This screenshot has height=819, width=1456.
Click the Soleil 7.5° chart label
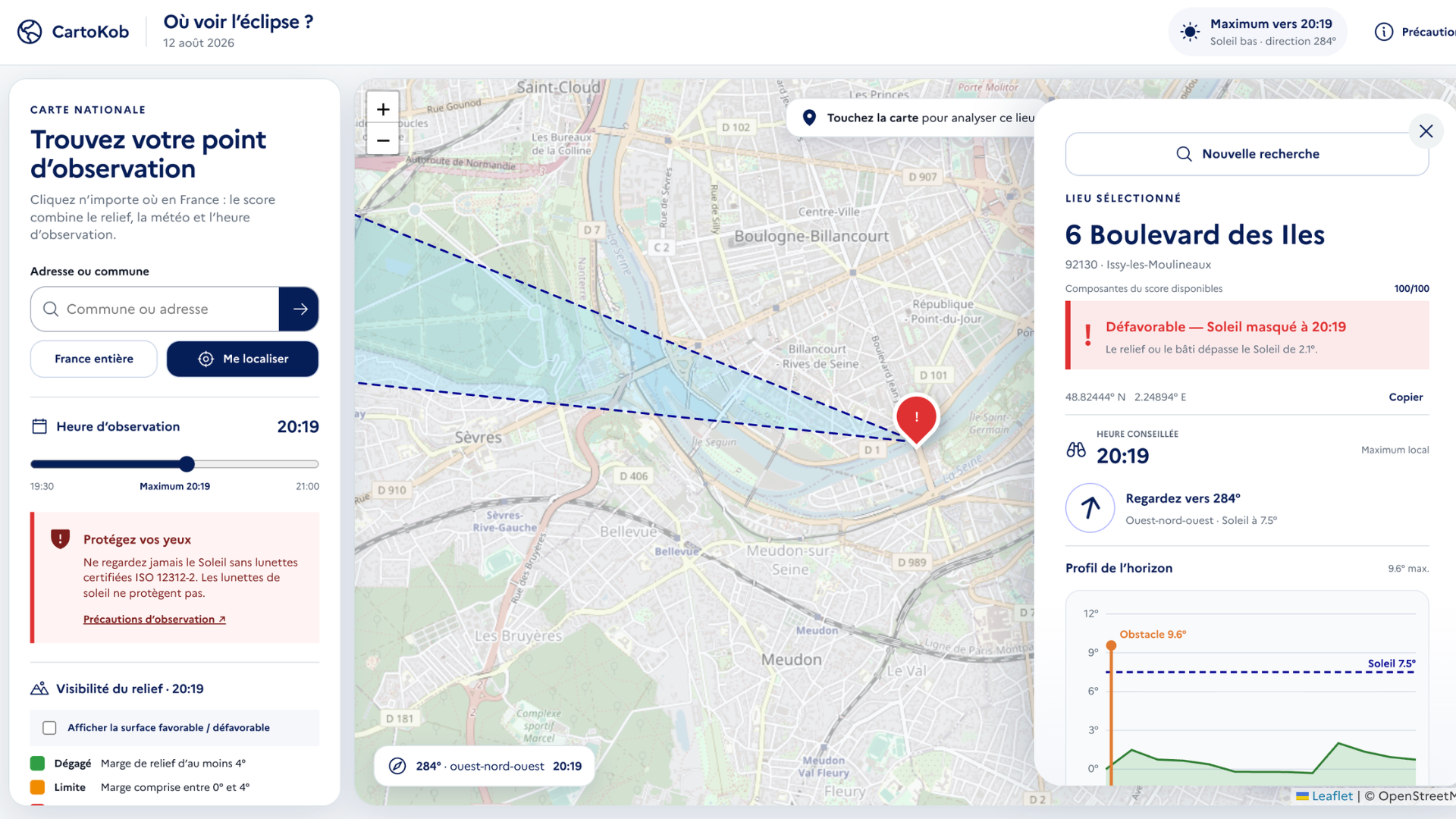pyautogui.click(x=1392, y=663)
